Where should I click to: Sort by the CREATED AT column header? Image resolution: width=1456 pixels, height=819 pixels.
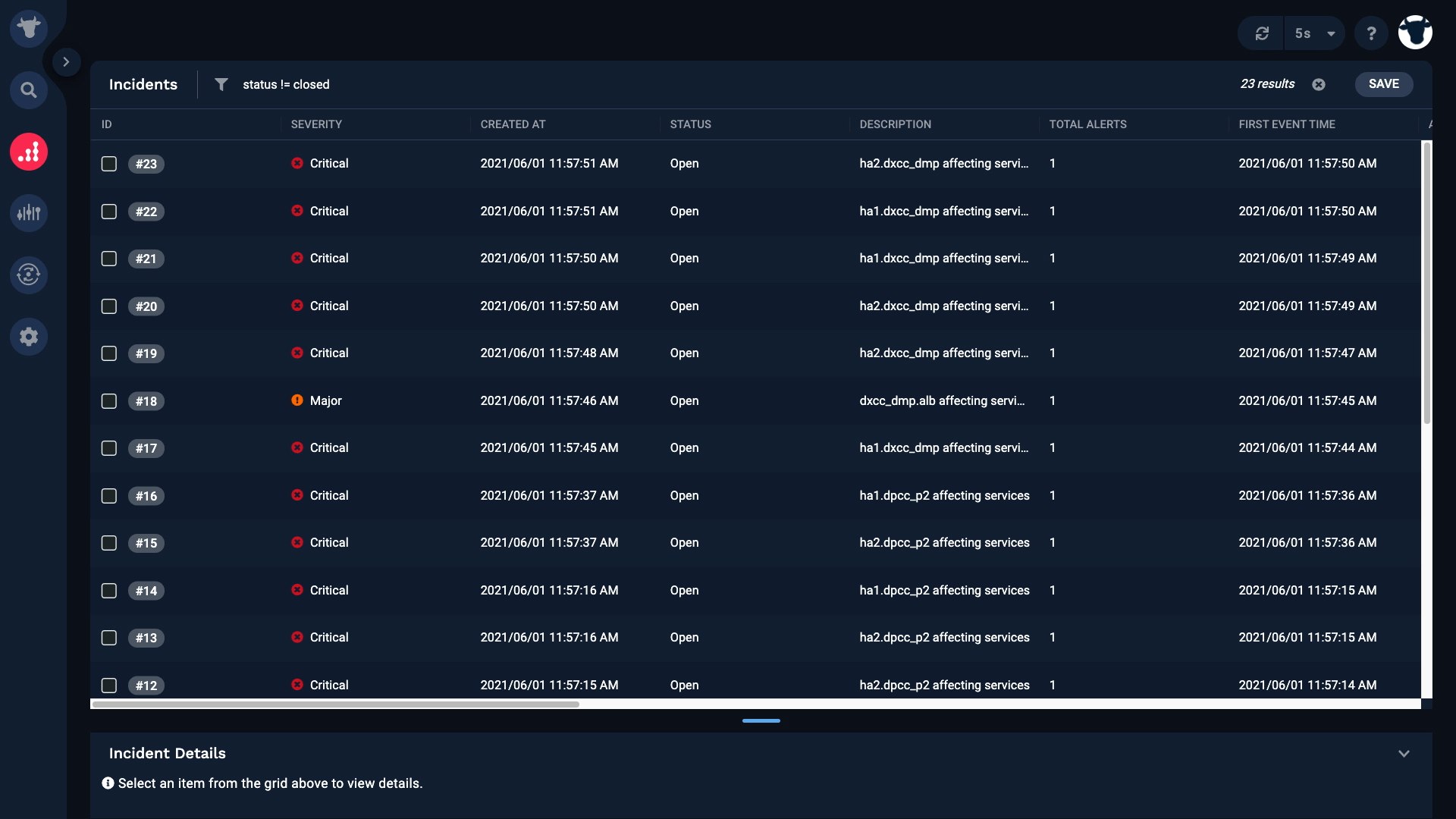click(513, 124)
